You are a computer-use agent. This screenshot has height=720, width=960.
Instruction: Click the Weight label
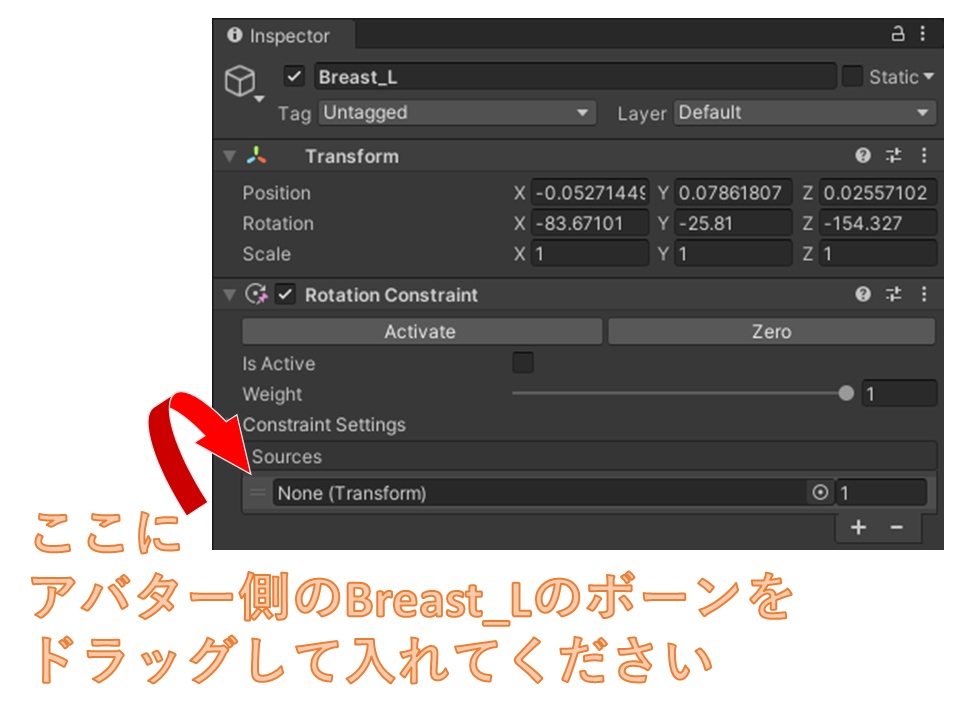[x=272, y=394]
